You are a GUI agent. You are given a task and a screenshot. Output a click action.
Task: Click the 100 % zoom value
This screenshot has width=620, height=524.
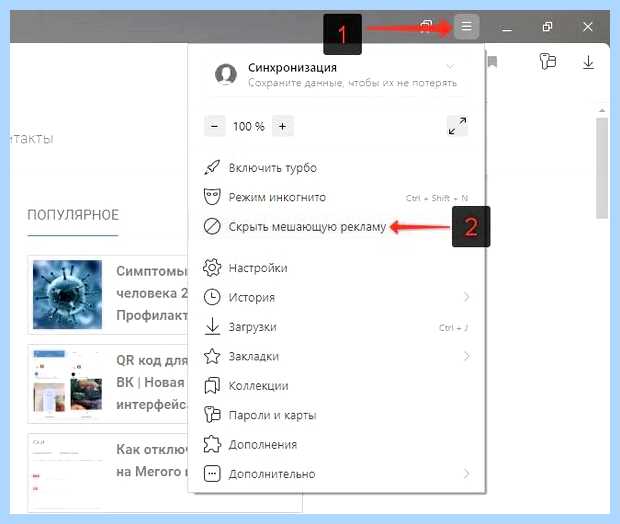point(248,127)
